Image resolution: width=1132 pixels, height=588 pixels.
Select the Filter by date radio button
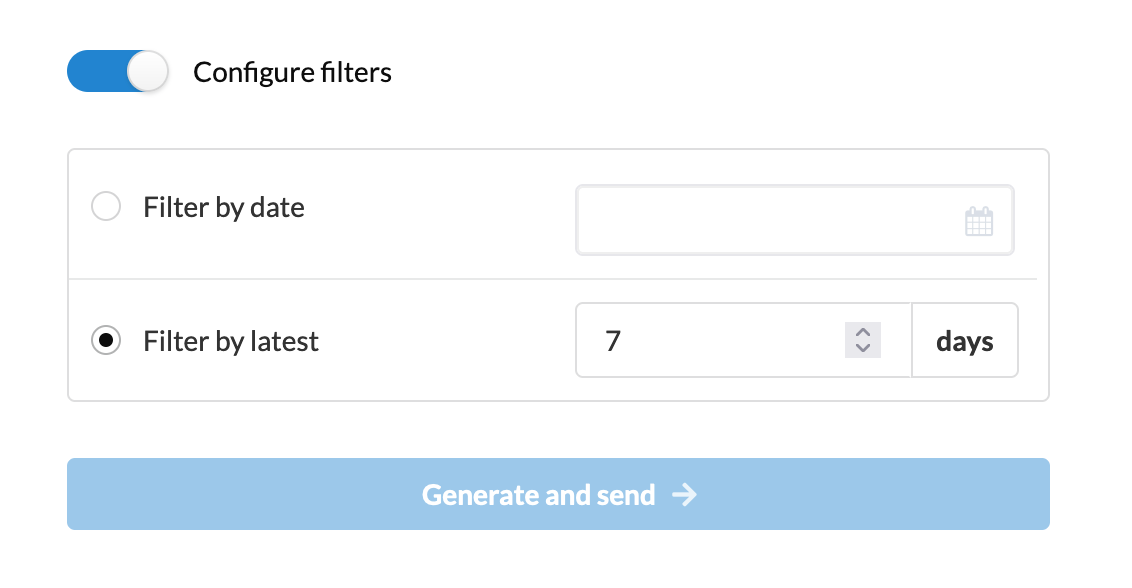pos(106,206)
